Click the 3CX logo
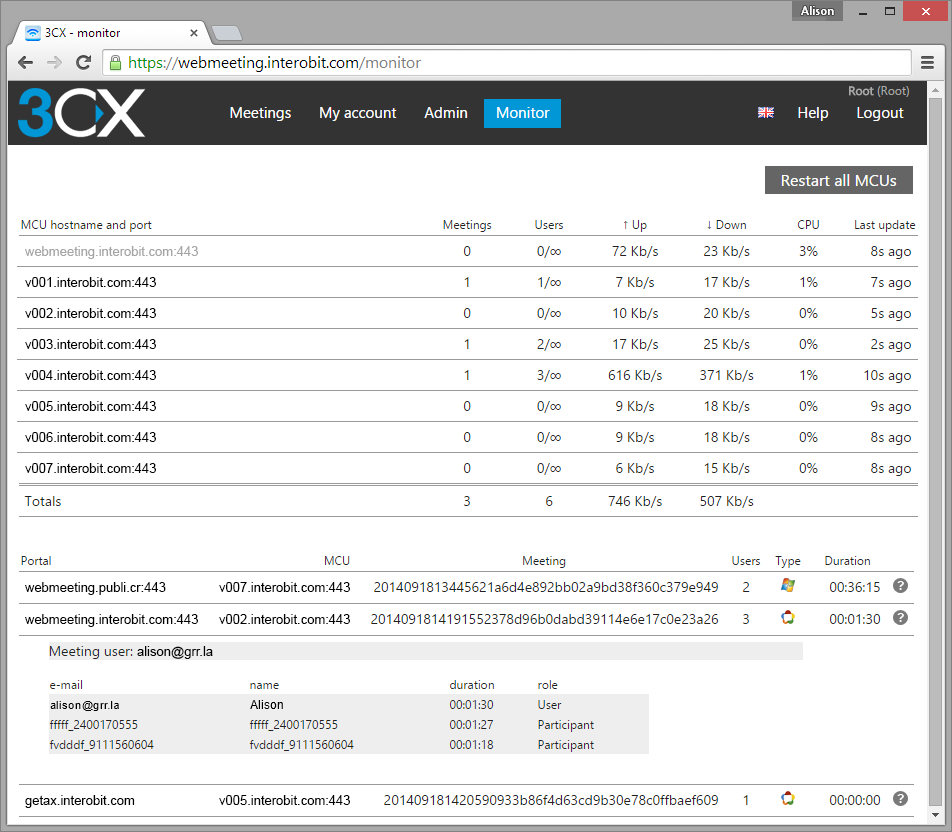The image size is (952, 832). coord(81,113)
